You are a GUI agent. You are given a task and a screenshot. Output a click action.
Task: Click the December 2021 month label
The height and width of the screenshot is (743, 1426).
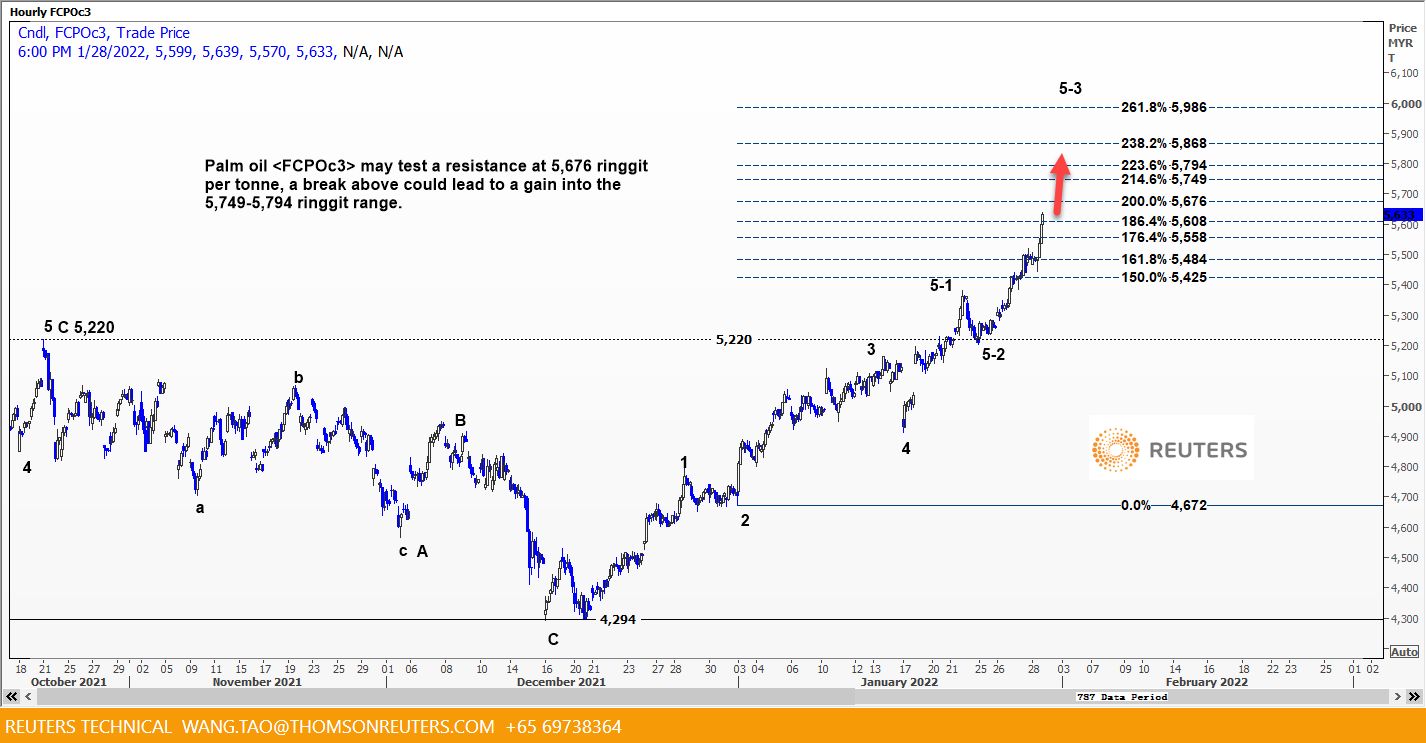(x=562, y=682)
